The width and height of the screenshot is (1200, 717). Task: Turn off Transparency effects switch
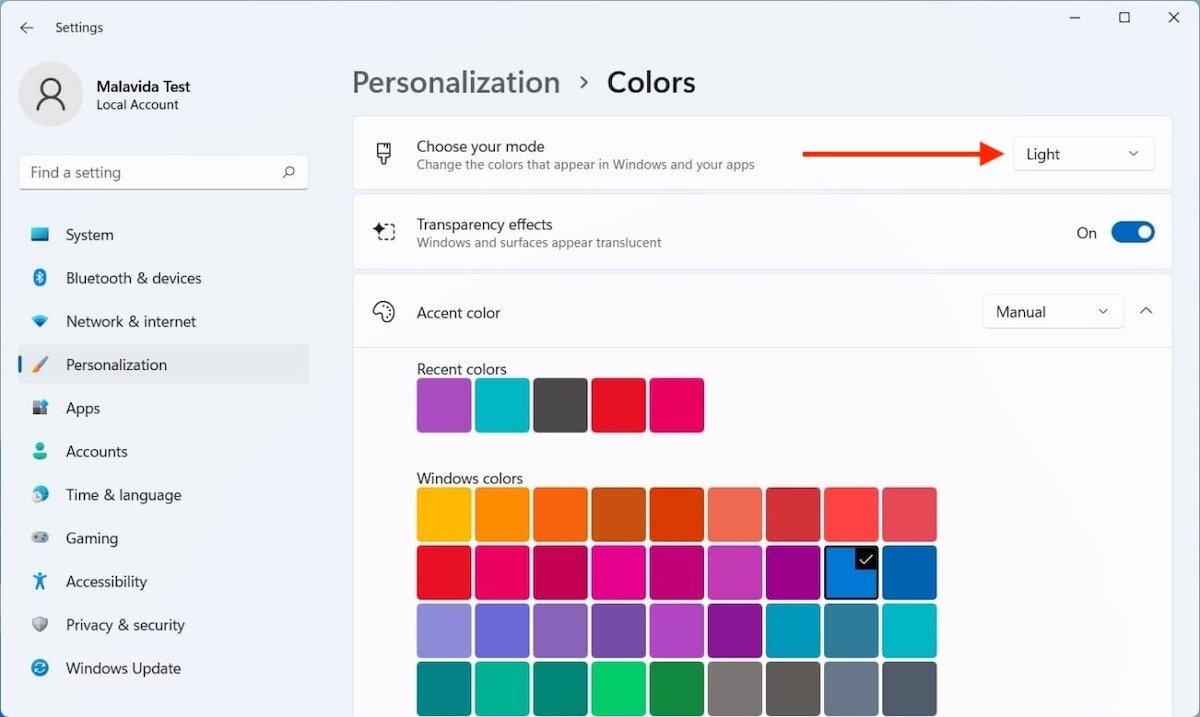[1133, 232]
